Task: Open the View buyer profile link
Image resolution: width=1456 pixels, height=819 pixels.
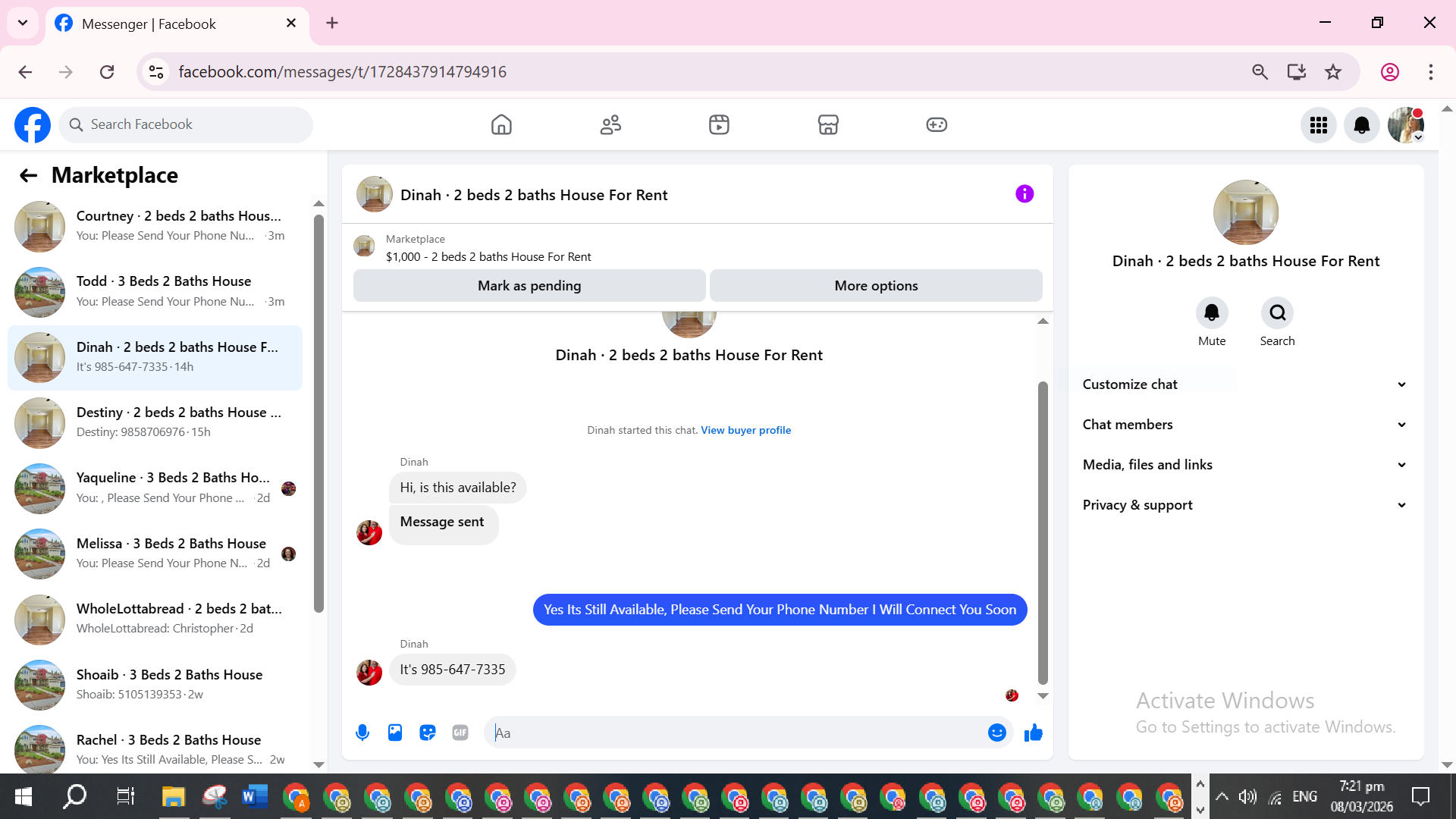Action: pyautogui.click(x=745, y=430)
